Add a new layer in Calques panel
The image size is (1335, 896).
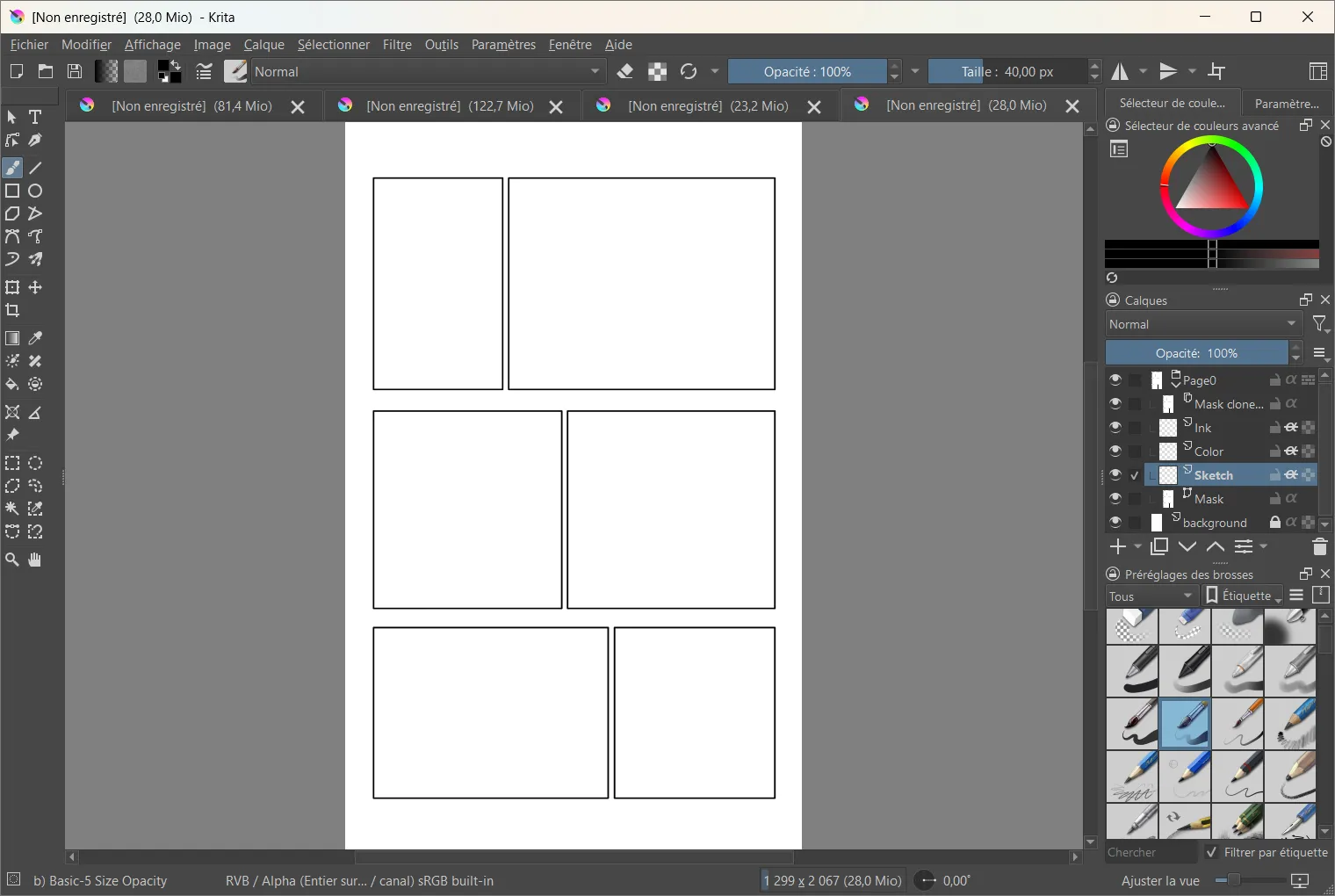click(x=1118, y=546)
